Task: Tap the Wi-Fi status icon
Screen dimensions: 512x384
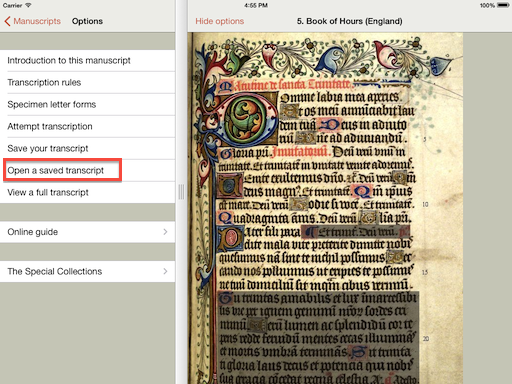Action: coord(28,5)
